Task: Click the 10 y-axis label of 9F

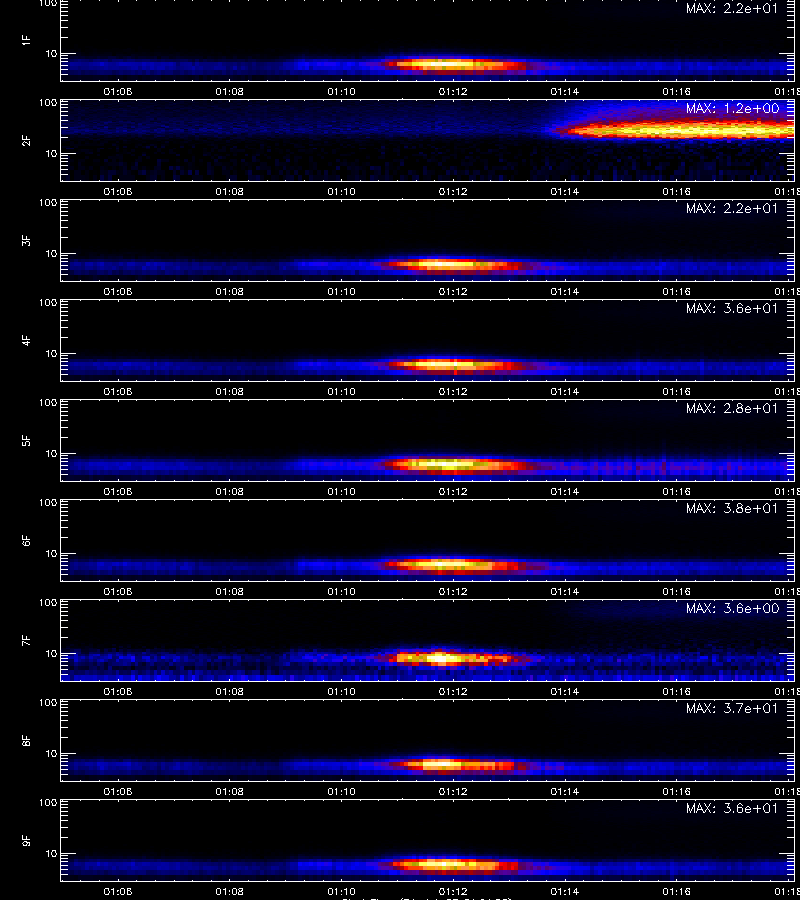Action: [51, 854]
